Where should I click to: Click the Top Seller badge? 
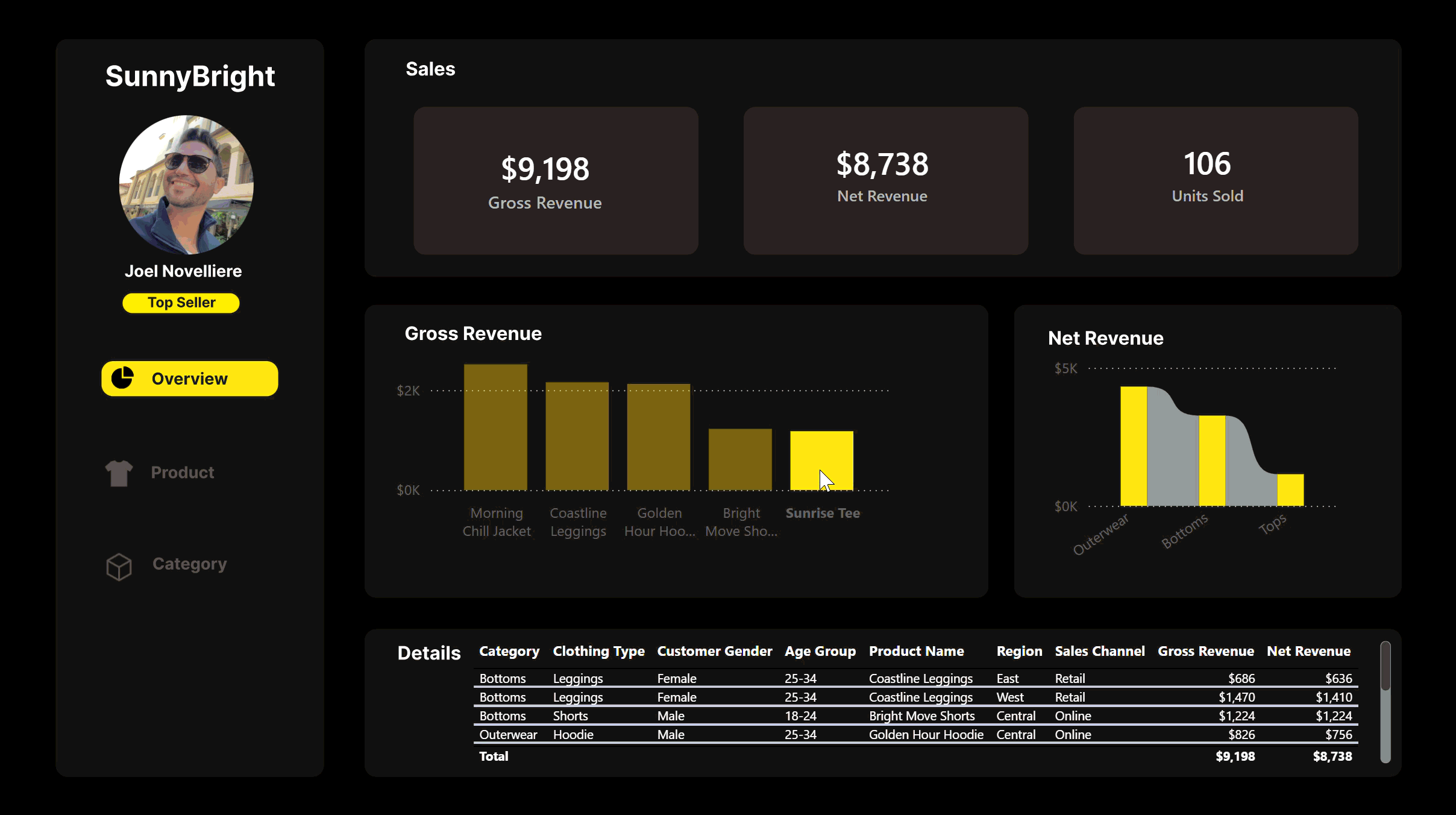(x=181, y=303)
